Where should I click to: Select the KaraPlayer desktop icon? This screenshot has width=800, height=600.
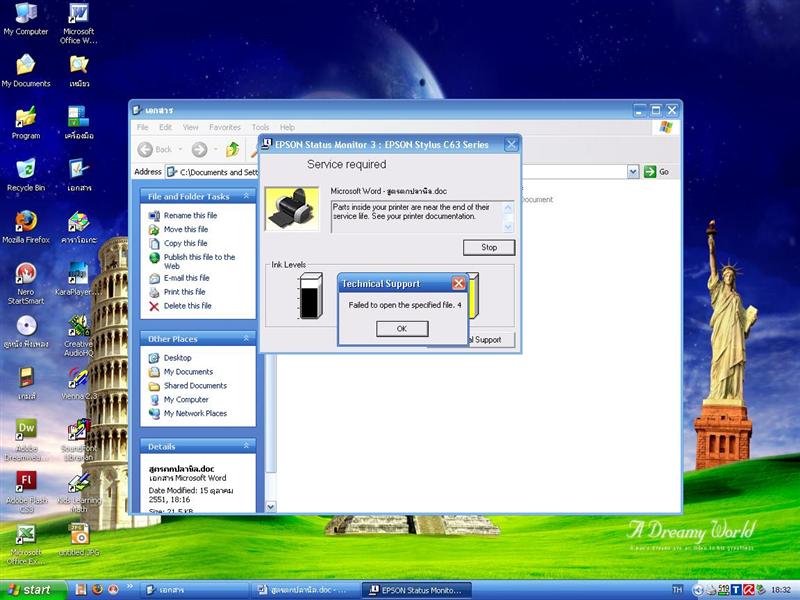pyautogui.click(x=79, y=279)
